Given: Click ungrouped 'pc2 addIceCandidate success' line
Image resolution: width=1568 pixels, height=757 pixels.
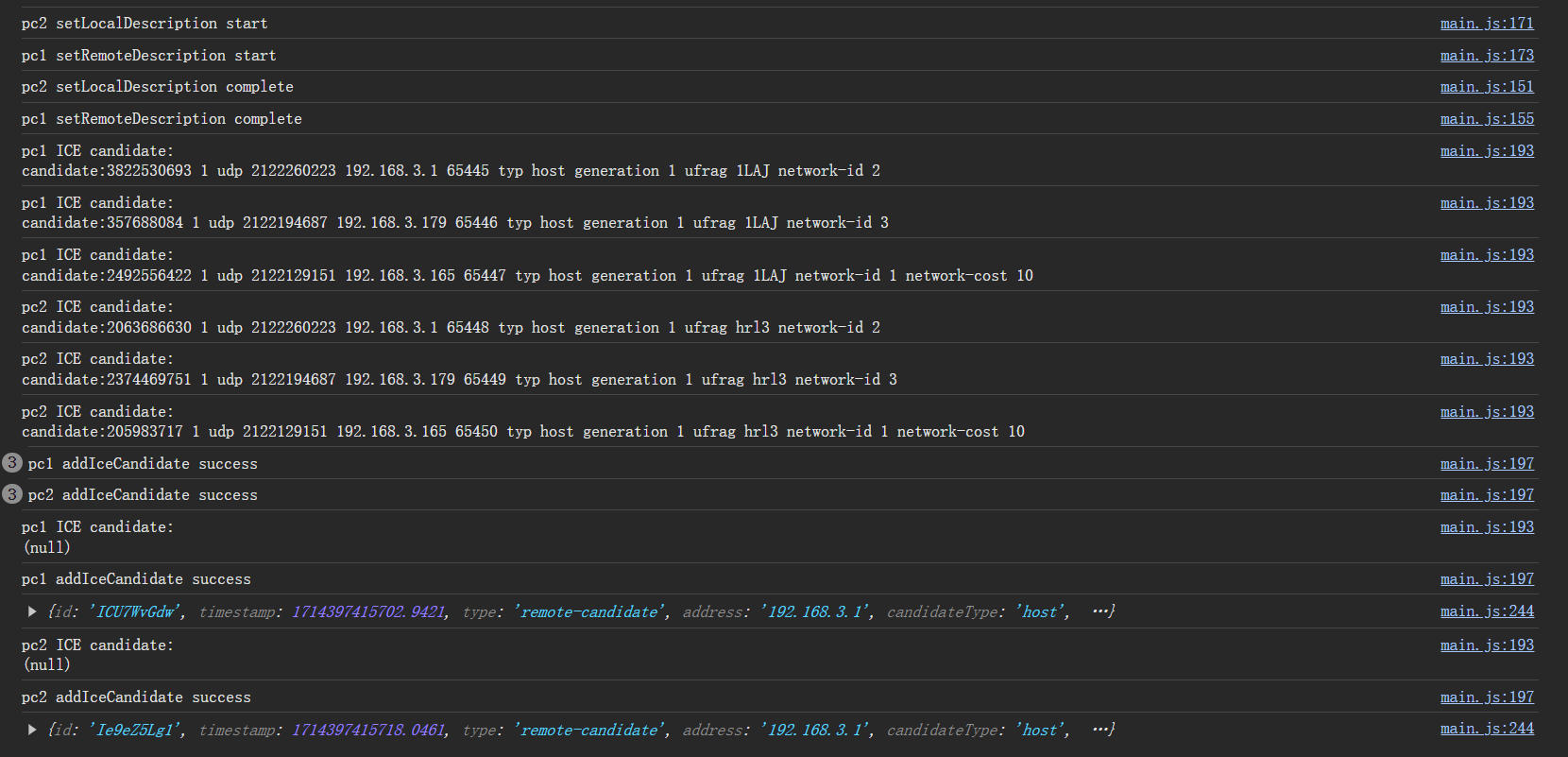Looking at the screenshot, I should point(136,697).
